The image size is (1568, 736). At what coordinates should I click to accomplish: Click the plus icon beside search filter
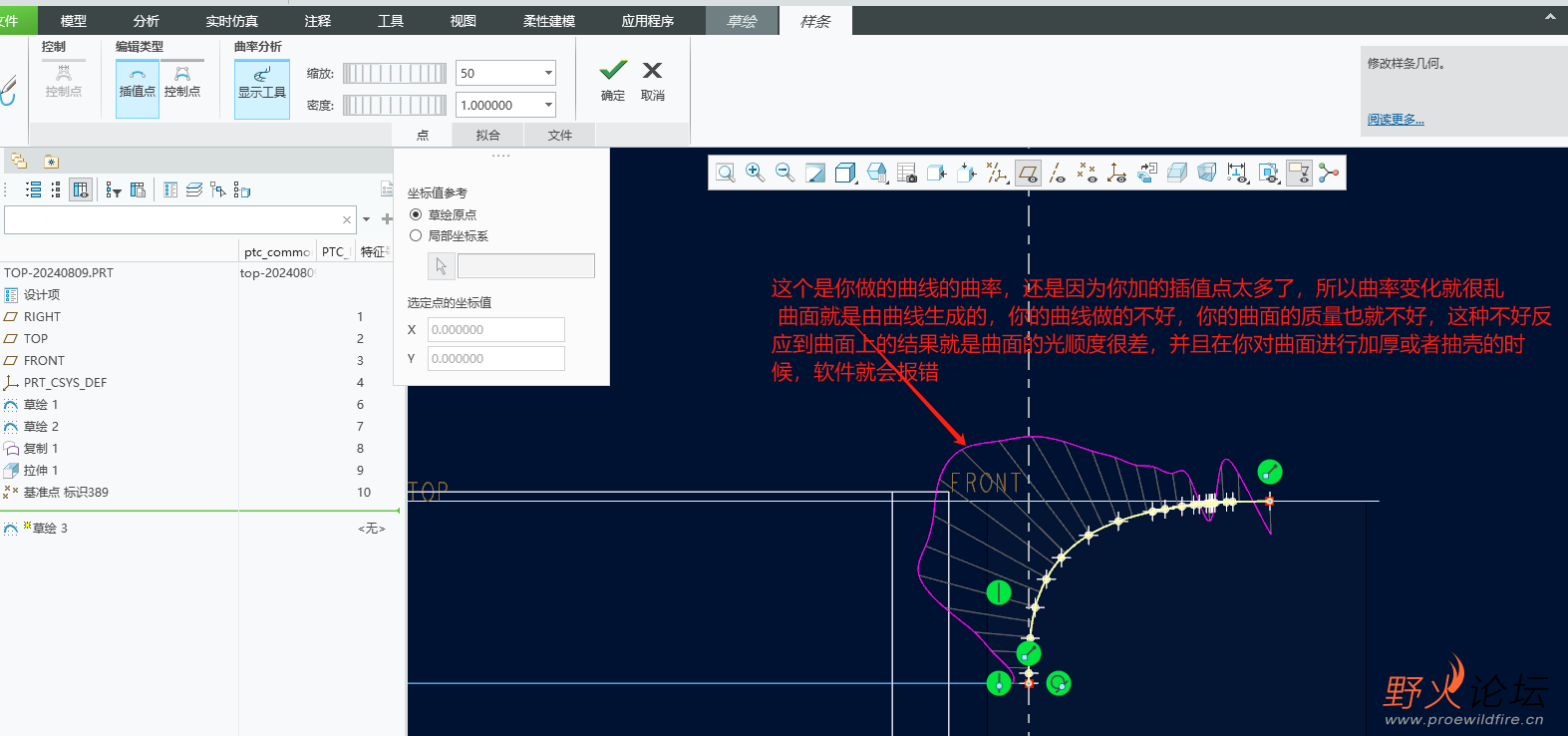tap(387, 219)
